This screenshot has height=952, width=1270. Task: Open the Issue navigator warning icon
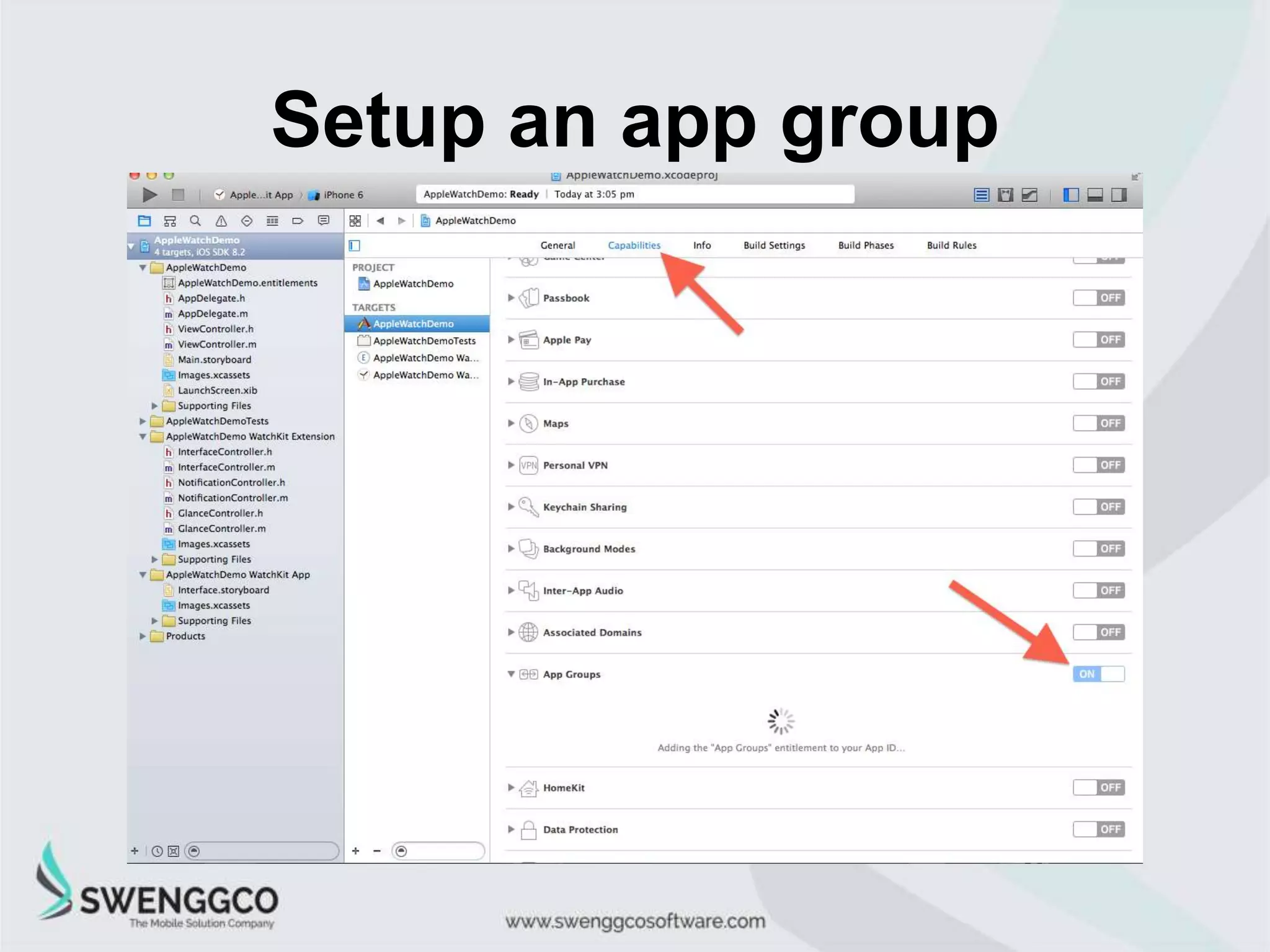click(221, 221)
